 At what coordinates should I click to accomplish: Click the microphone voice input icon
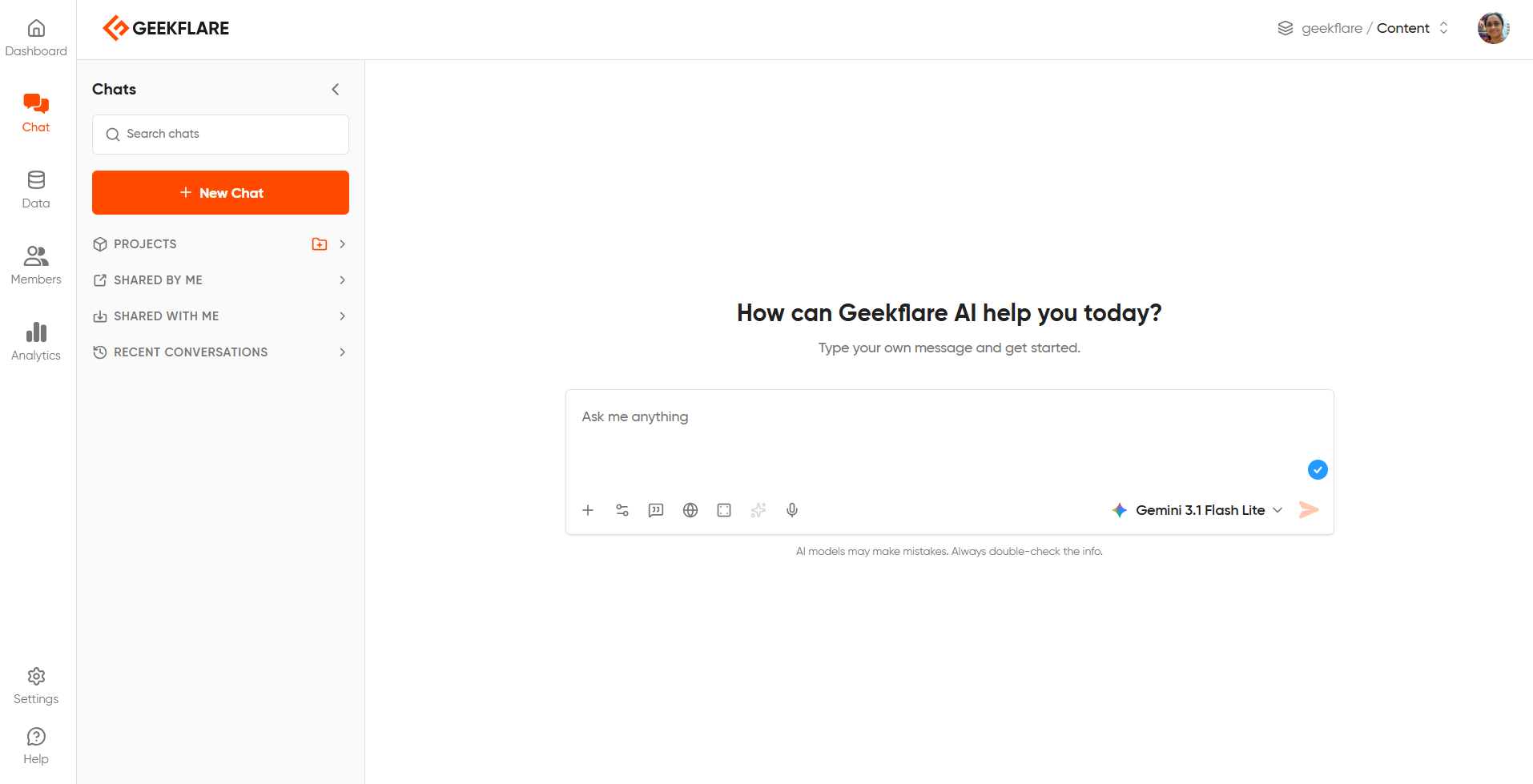pos(792,510)
